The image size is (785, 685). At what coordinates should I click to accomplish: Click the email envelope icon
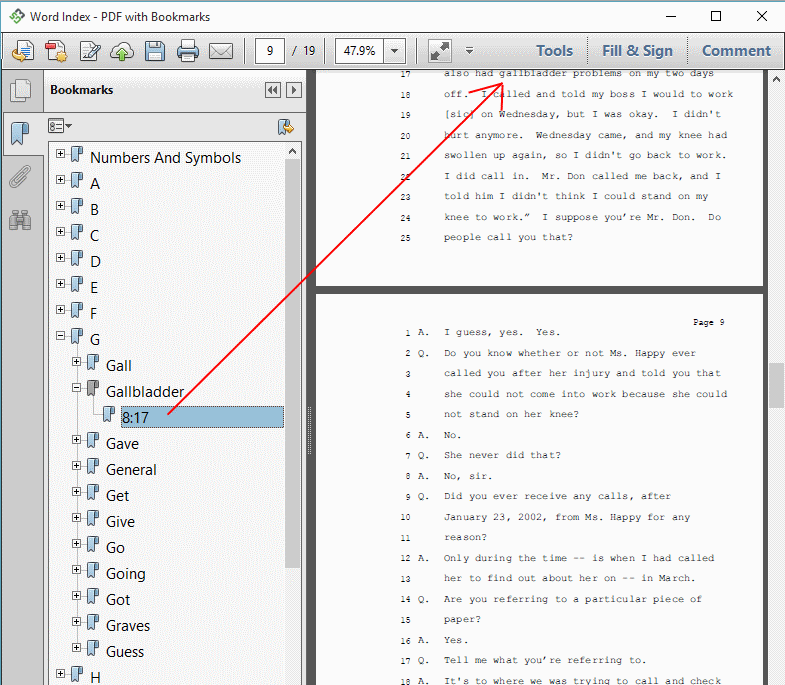point(221,51)
